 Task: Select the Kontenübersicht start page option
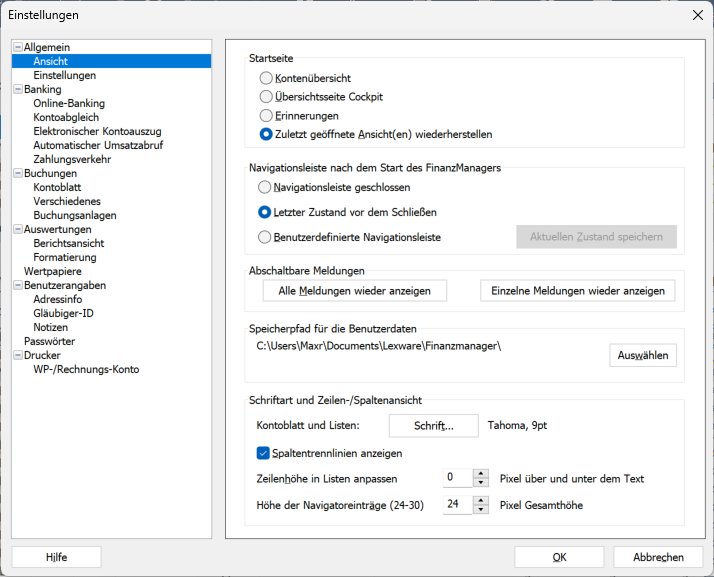click(x=266, y=78)
